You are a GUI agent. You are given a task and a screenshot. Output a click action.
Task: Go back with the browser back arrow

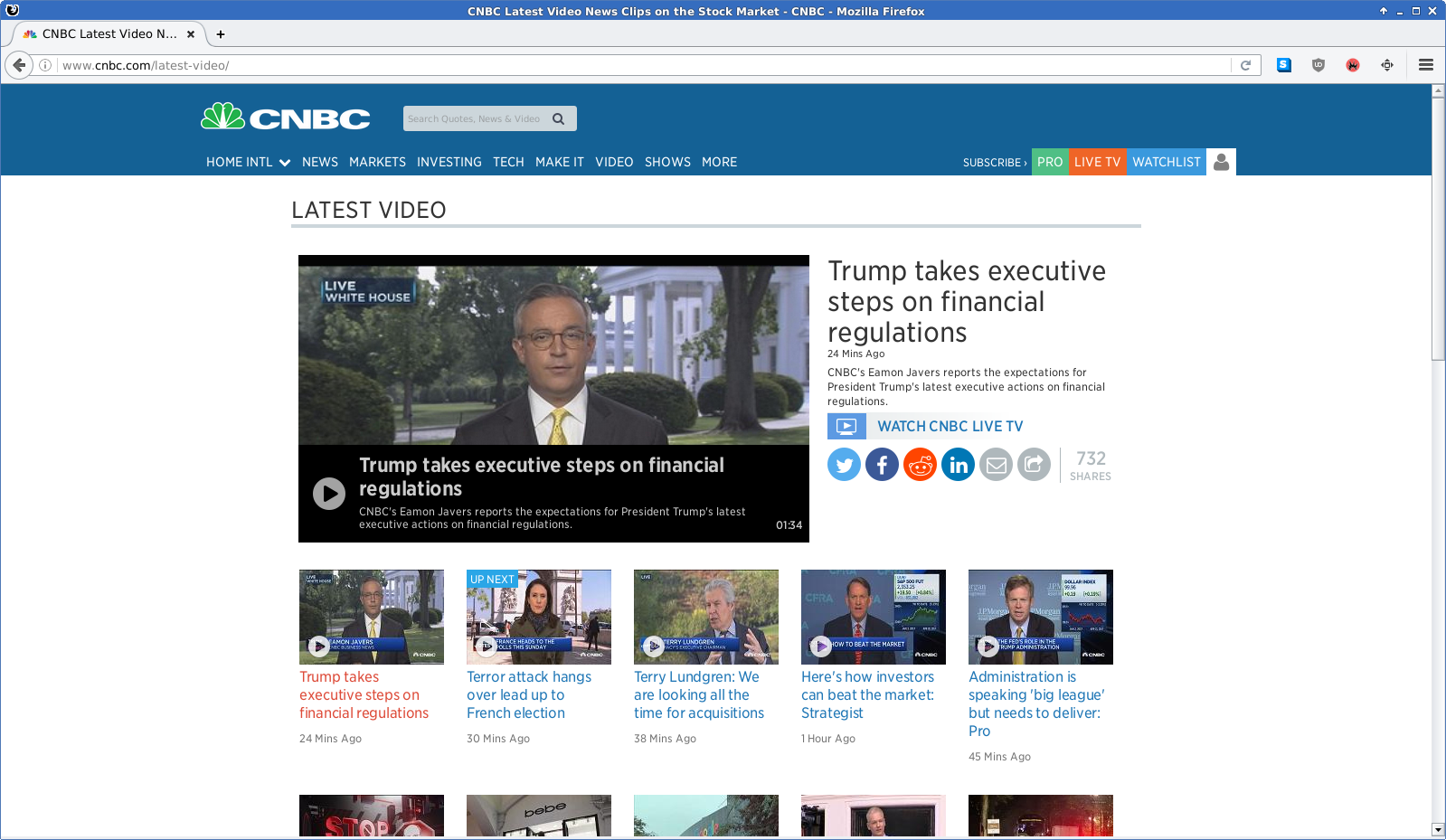(19, 65)
